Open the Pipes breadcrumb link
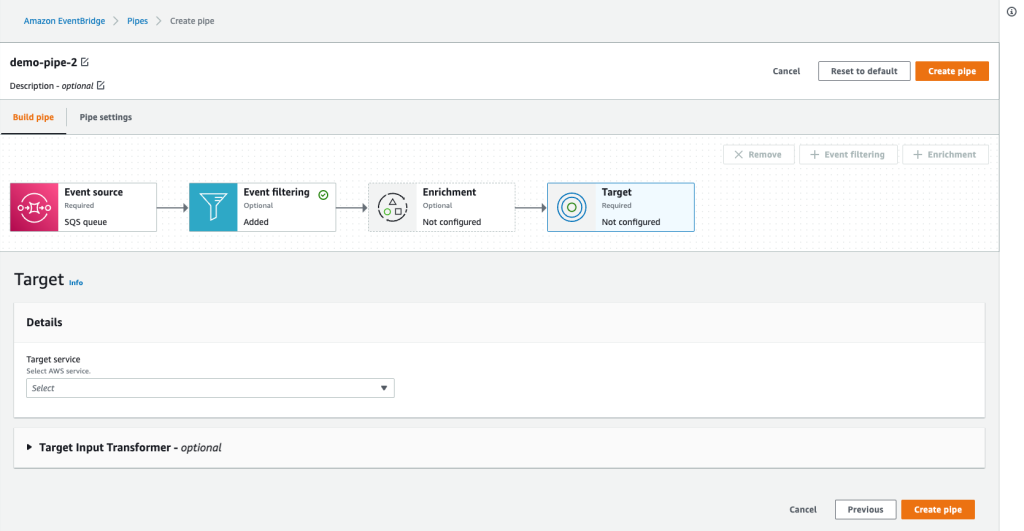 point(137,21)
